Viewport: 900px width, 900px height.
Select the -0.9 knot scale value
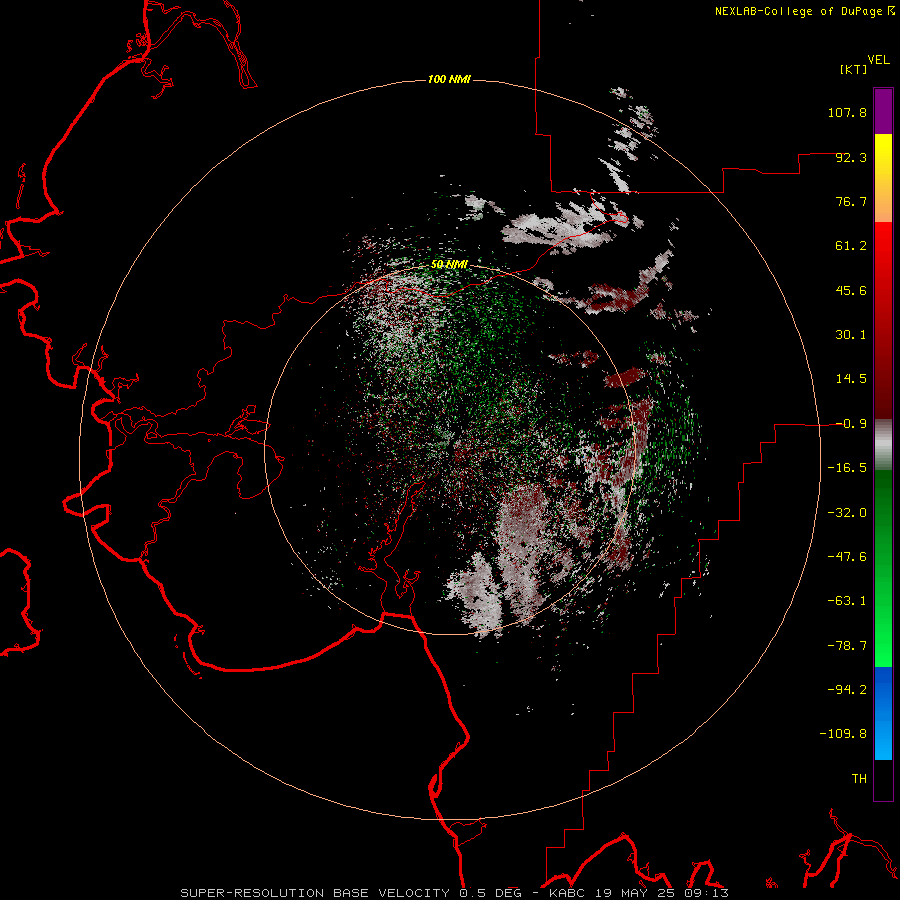click(851, 424)
